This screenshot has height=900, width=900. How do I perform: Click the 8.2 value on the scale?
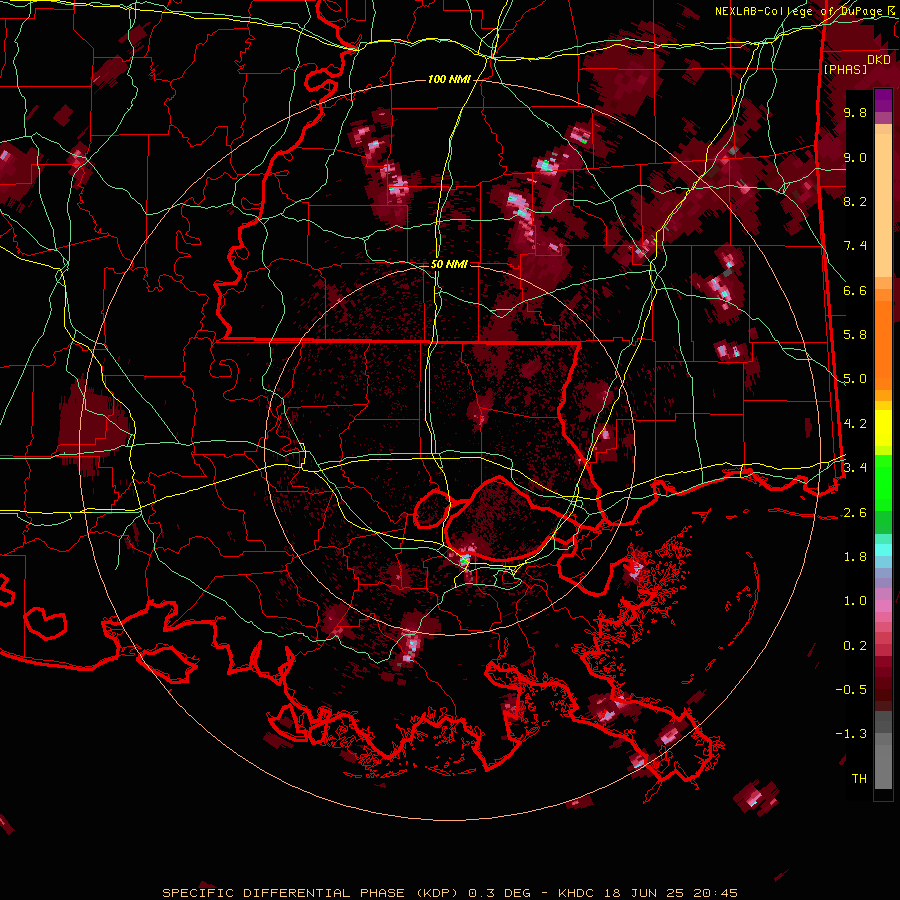coord(855,201)
